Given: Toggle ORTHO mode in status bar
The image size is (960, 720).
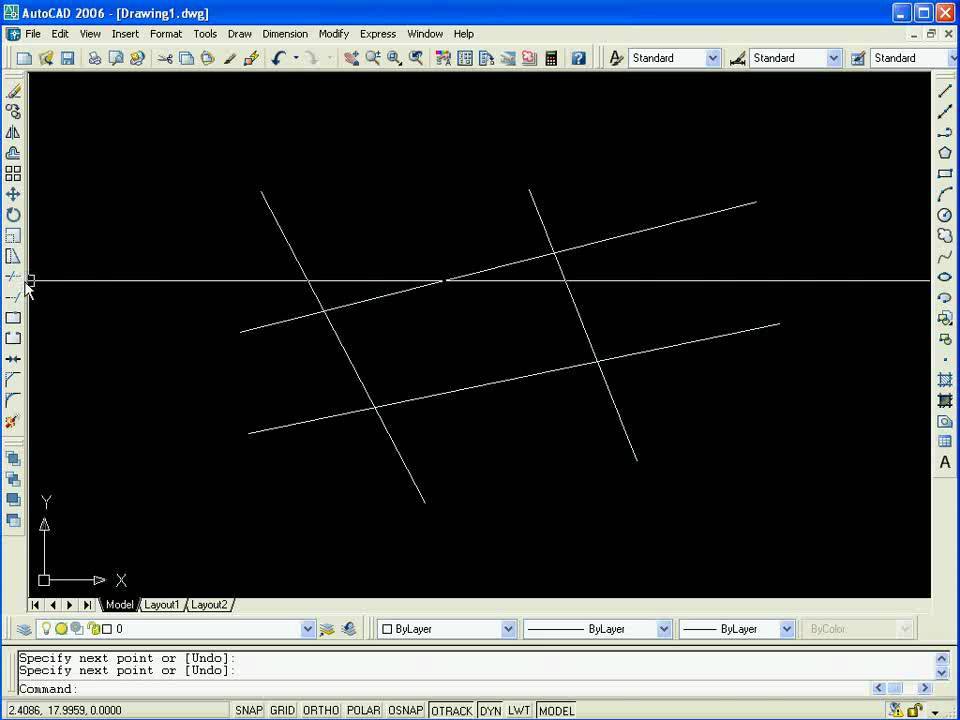Looking at the screenshot, I should (321, 710).
